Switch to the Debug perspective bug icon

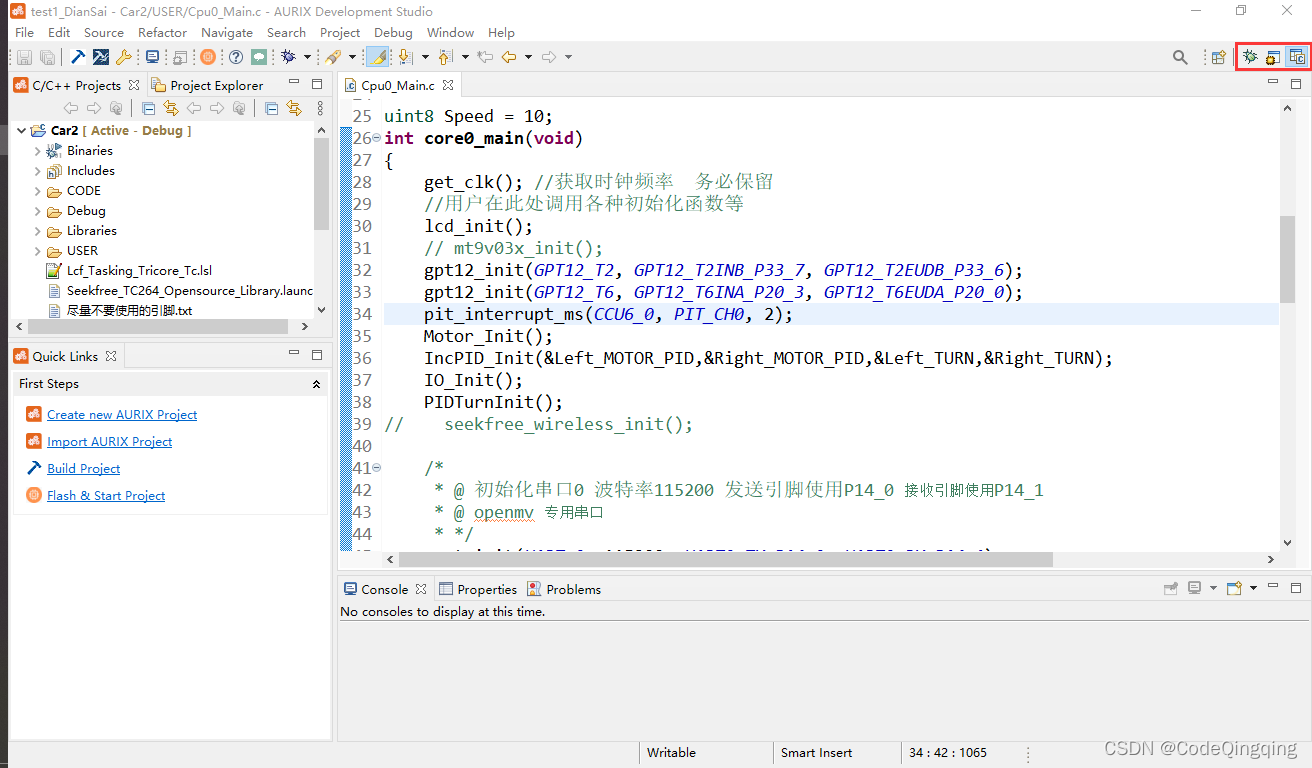coord(1250,57)
